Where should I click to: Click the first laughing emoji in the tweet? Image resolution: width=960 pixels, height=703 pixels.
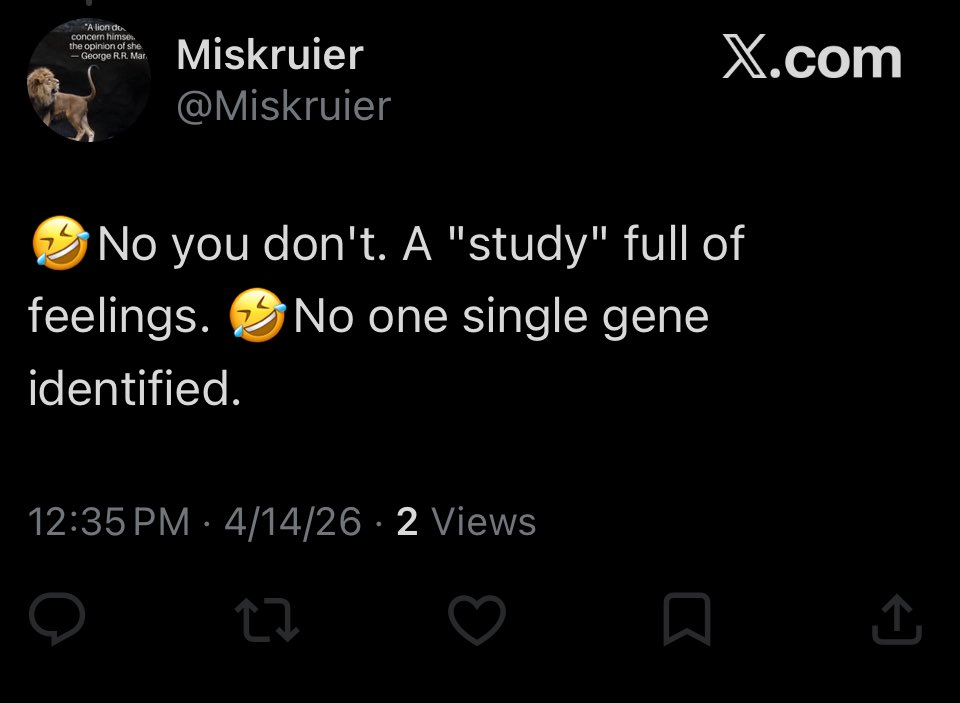coord(60,244)
